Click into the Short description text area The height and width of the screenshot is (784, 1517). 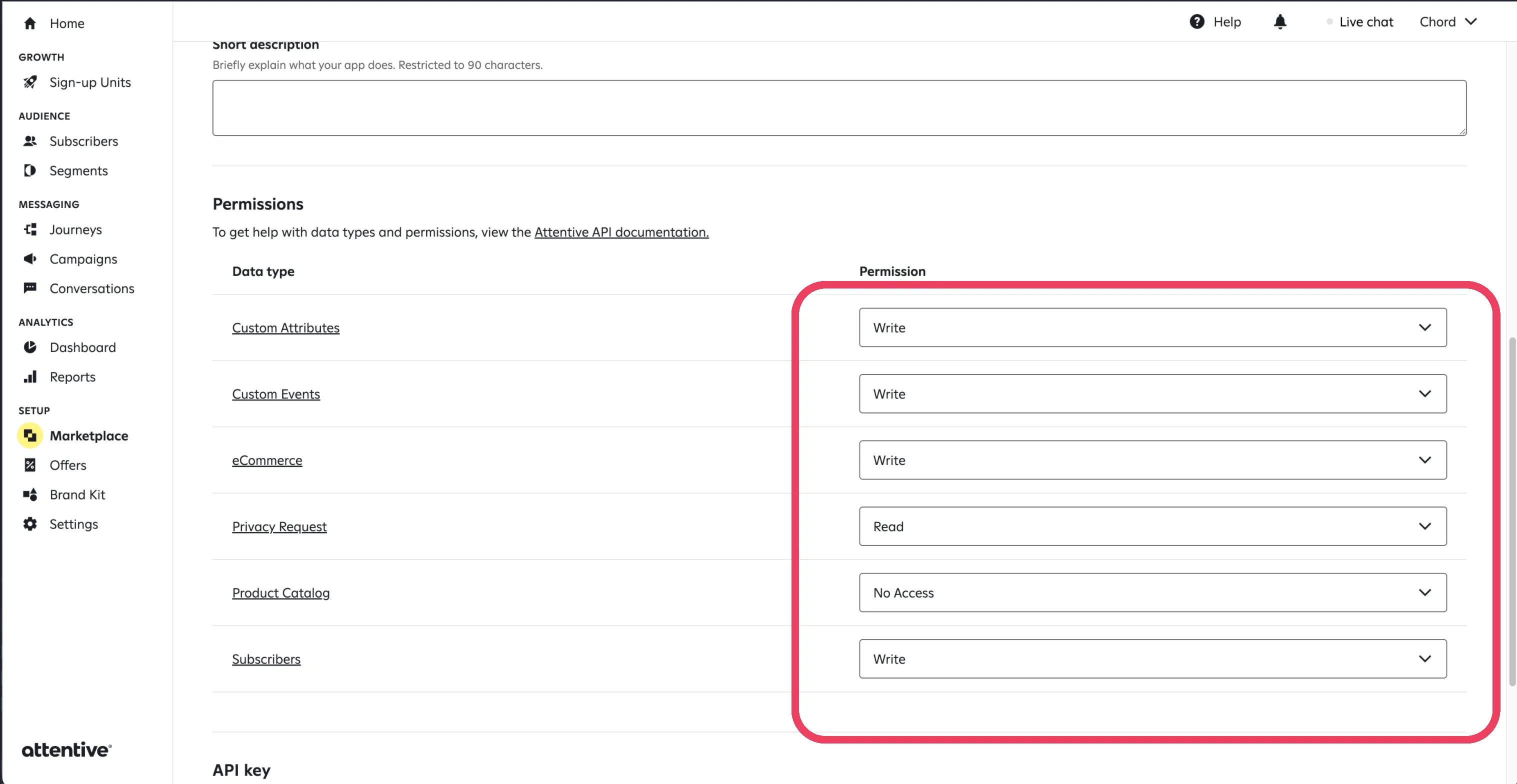click(839, 108)
